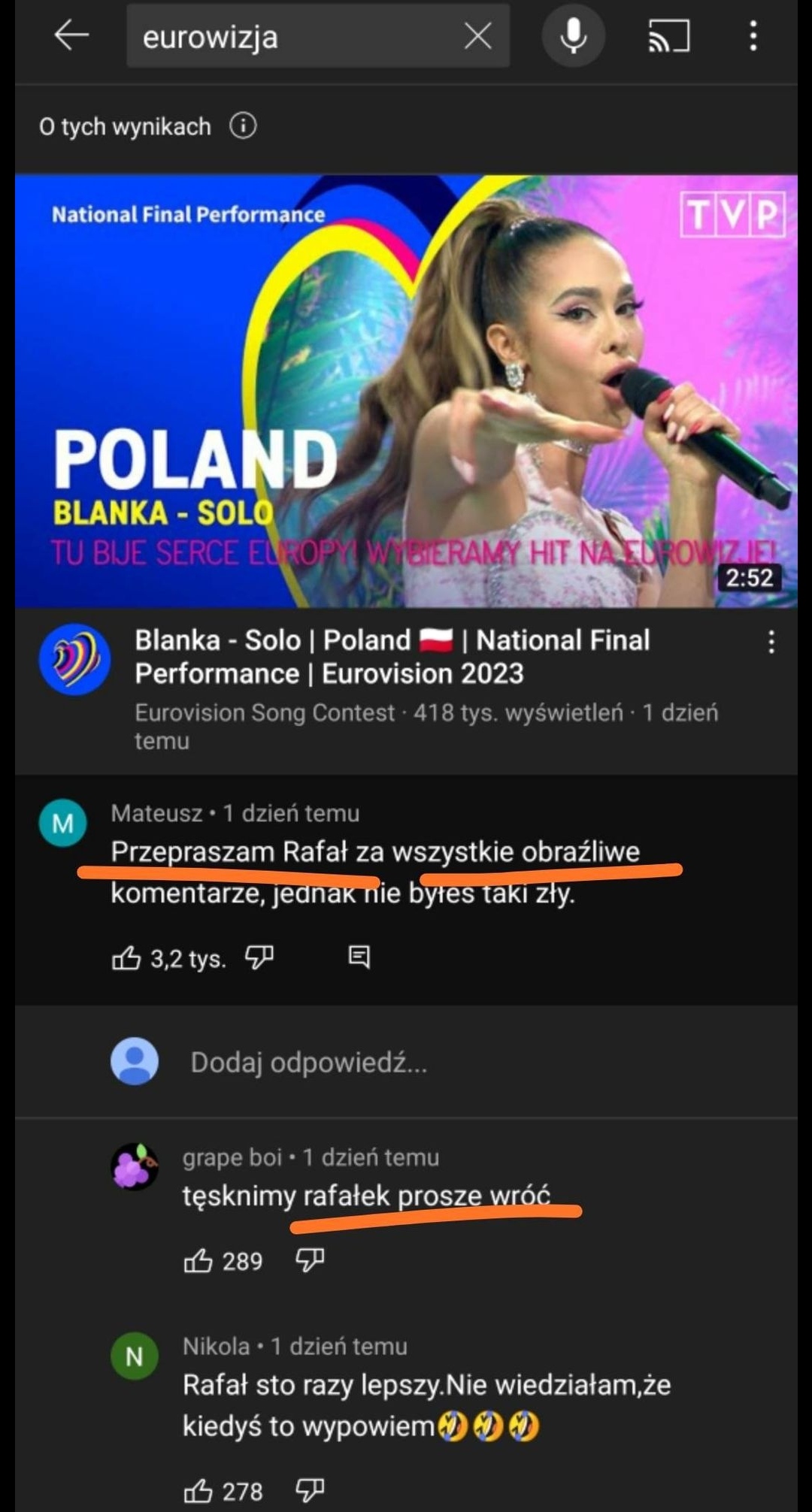Clear the eurowizja search text
Screen dimensions: 812x1512
[x=478, y=35]
